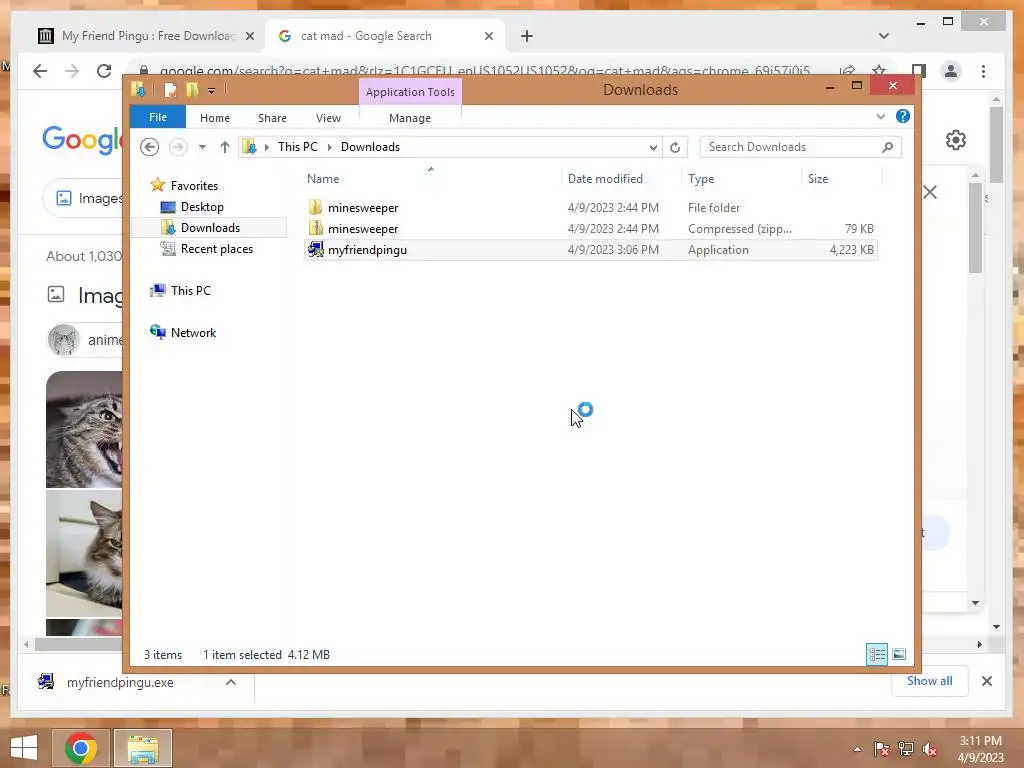Open Customize Quick Access Toolbar dropdown
Viewport: 1024px width, 768px height.
212,91
